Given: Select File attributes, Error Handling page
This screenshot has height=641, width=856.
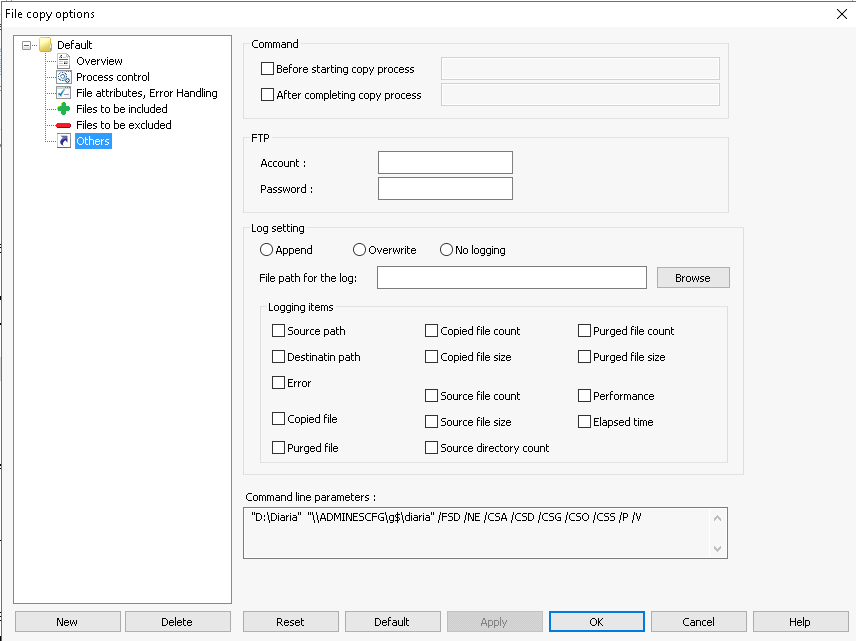Looking at the screenshot, I should [146, 93].
